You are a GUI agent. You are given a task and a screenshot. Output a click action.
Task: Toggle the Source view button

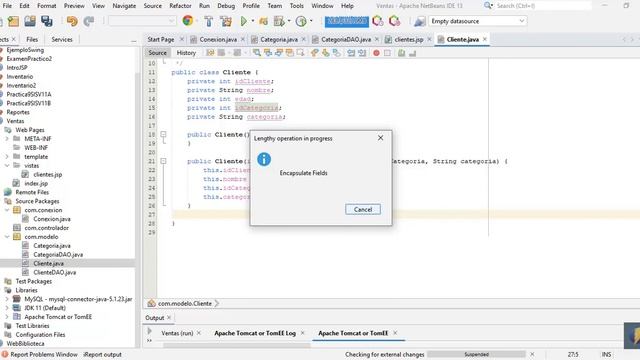point(158,53)
